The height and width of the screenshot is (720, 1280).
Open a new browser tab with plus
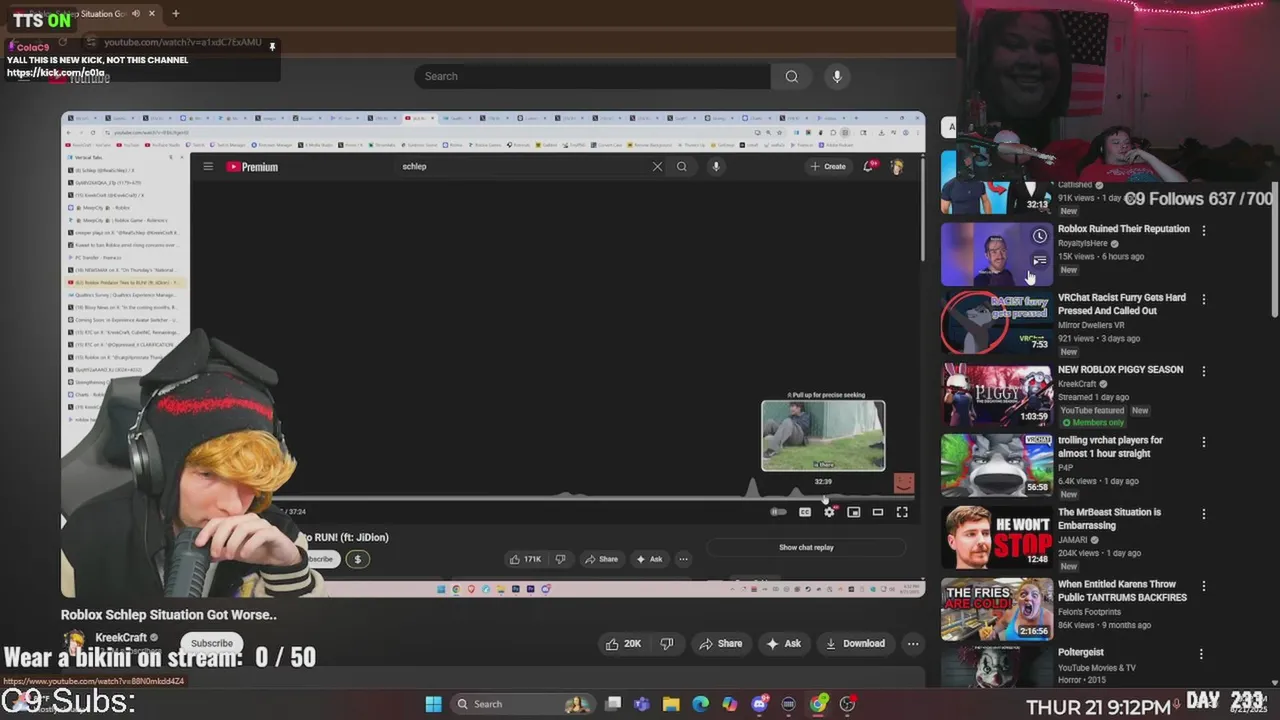175,14
